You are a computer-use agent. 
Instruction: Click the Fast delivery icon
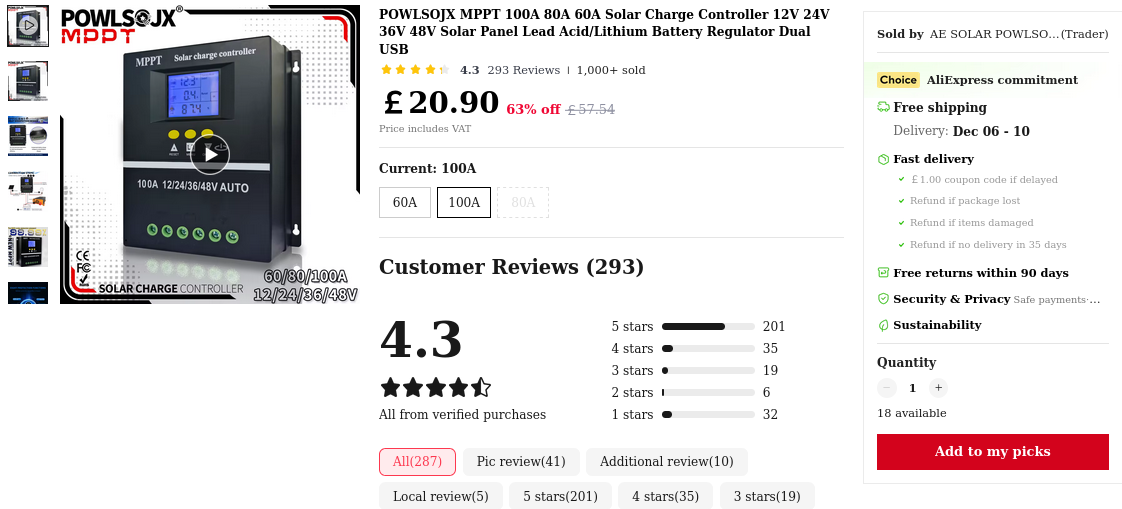(x=883, y=159)
